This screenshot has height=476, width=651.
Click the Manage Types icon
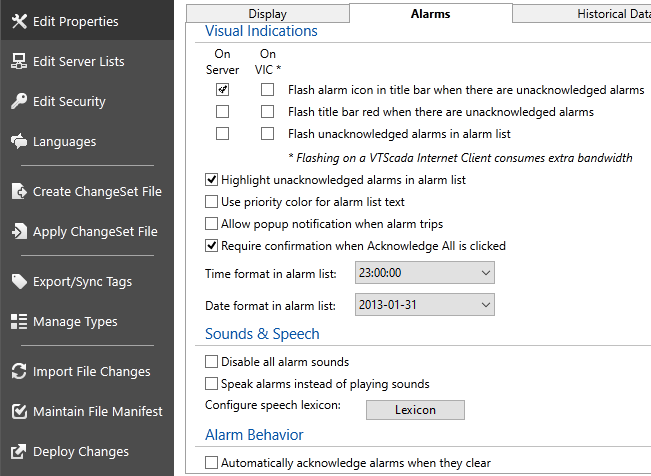point(18,321)
